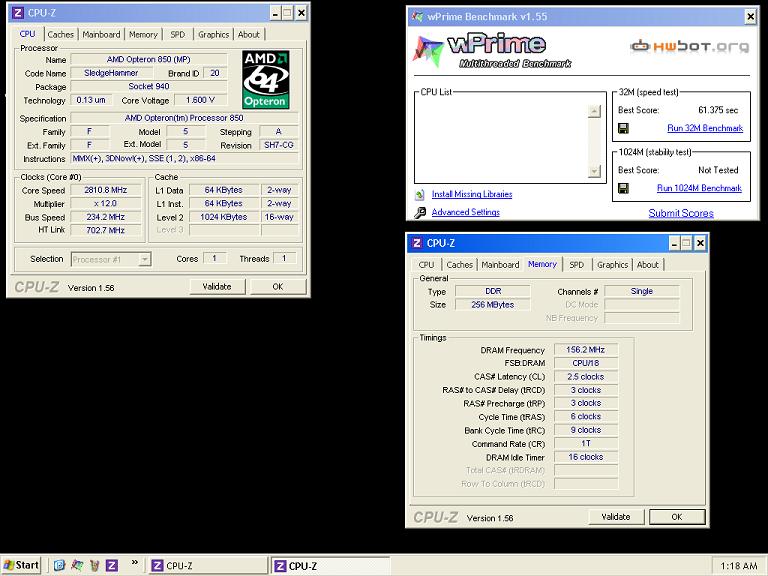Open Caches tab in the CPU-Z Timings window
Screen dimensions: 768x576
459,264
